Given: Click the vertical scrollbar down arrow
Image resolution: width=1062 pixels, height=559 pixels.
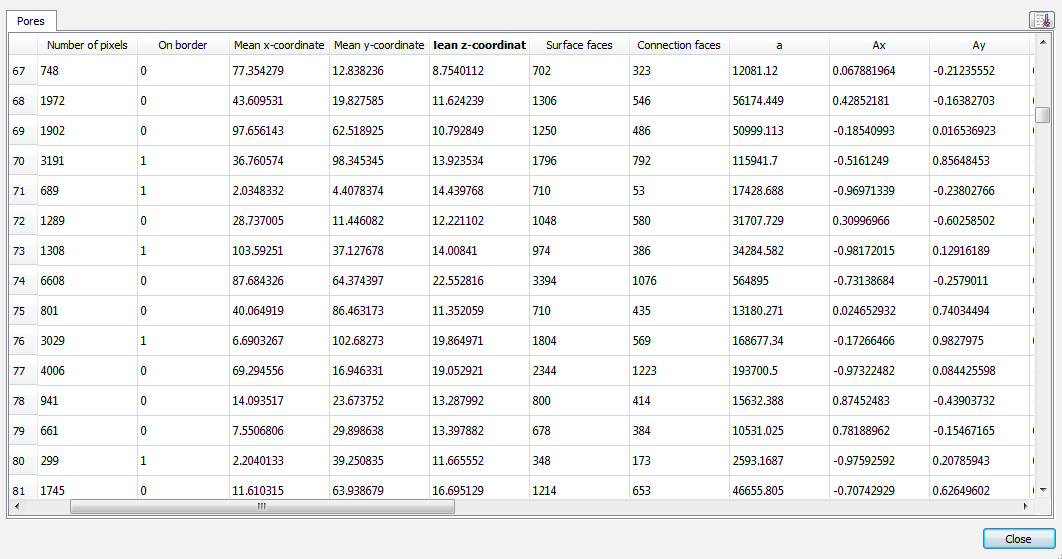Looking at the screenshot, I should point(1042,491).
